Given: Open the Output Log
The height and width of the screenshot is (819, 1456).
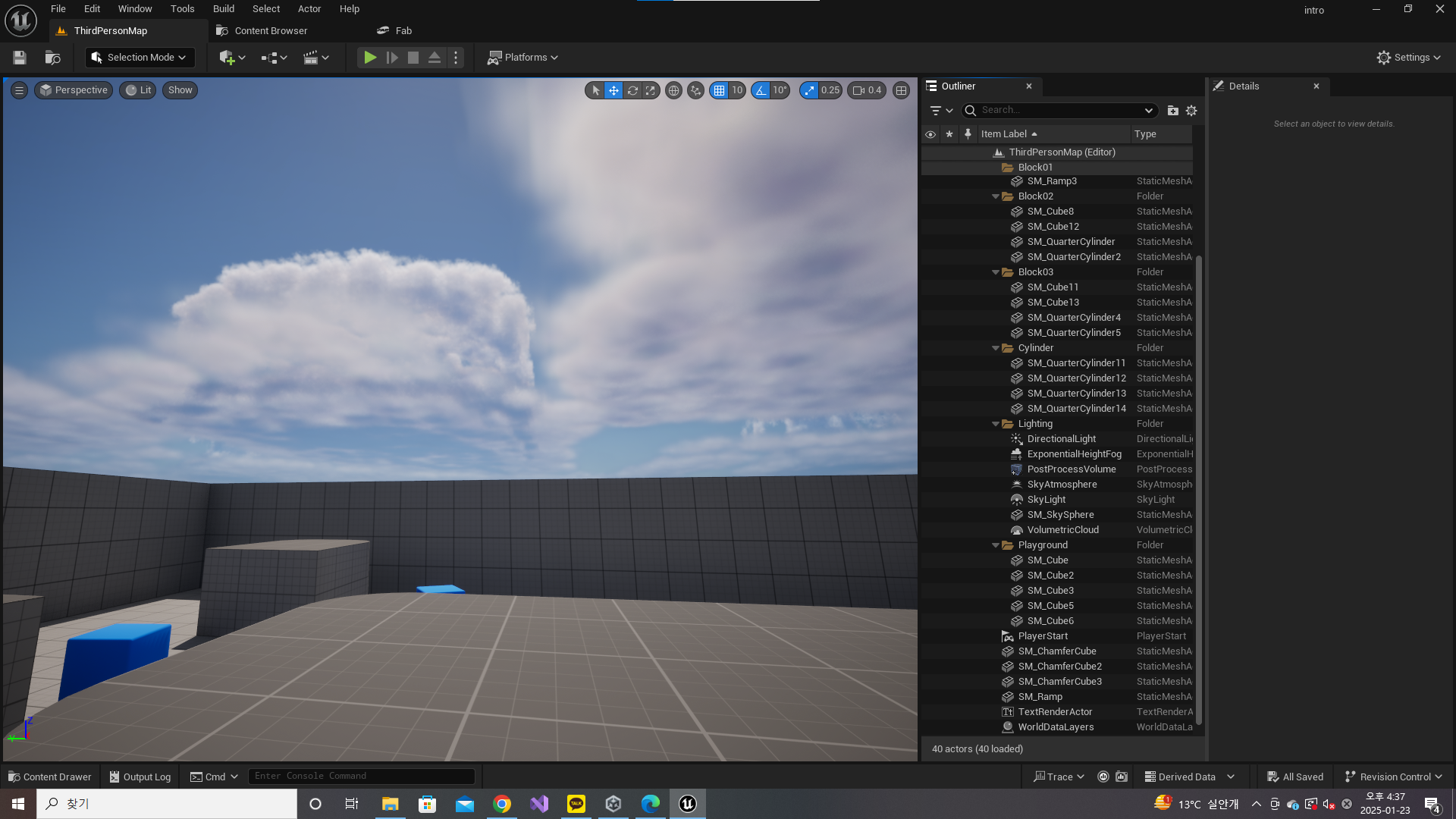Looking at the screenshot, I should tap(140, 777).
